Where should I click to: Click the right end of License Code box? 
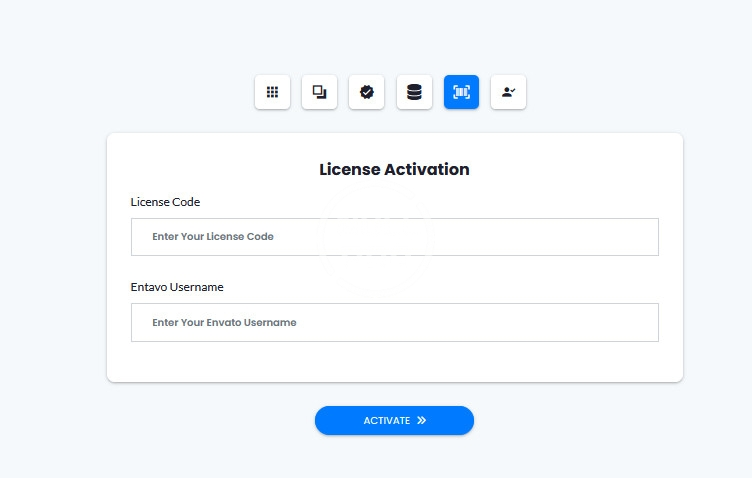click(640, 237)
